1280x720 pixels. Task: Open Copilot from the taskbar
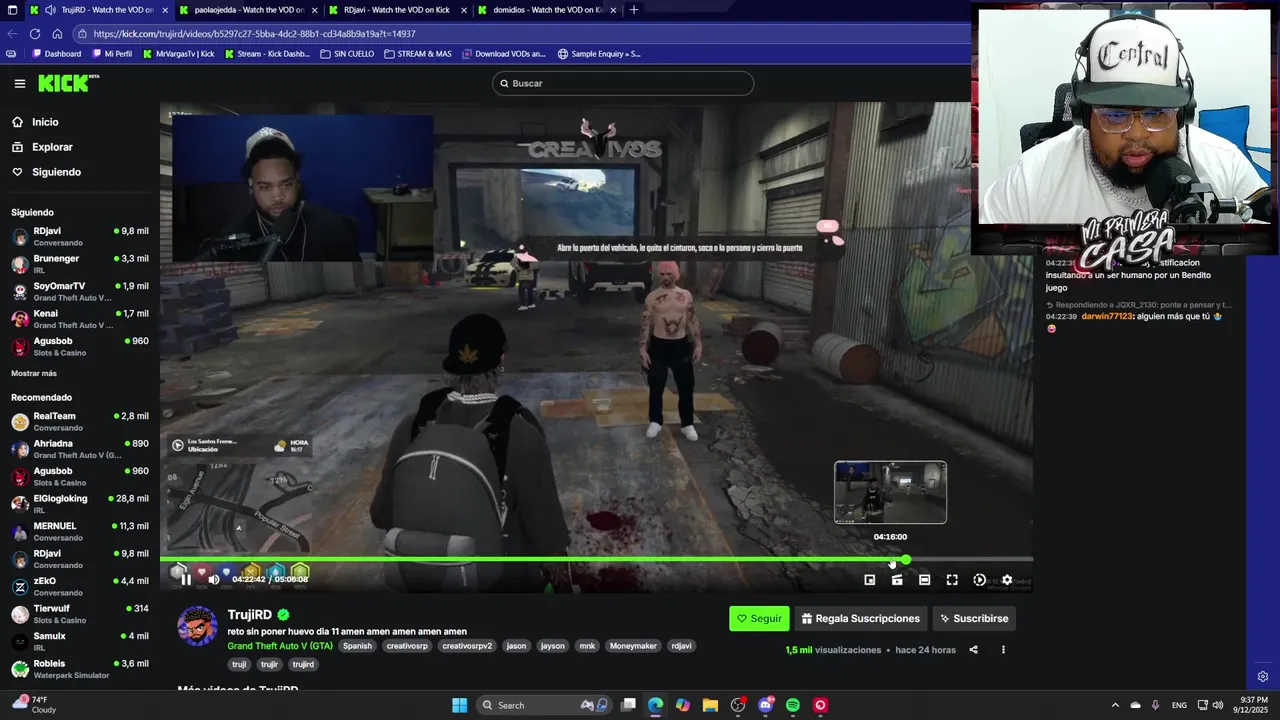coord(683,705)
